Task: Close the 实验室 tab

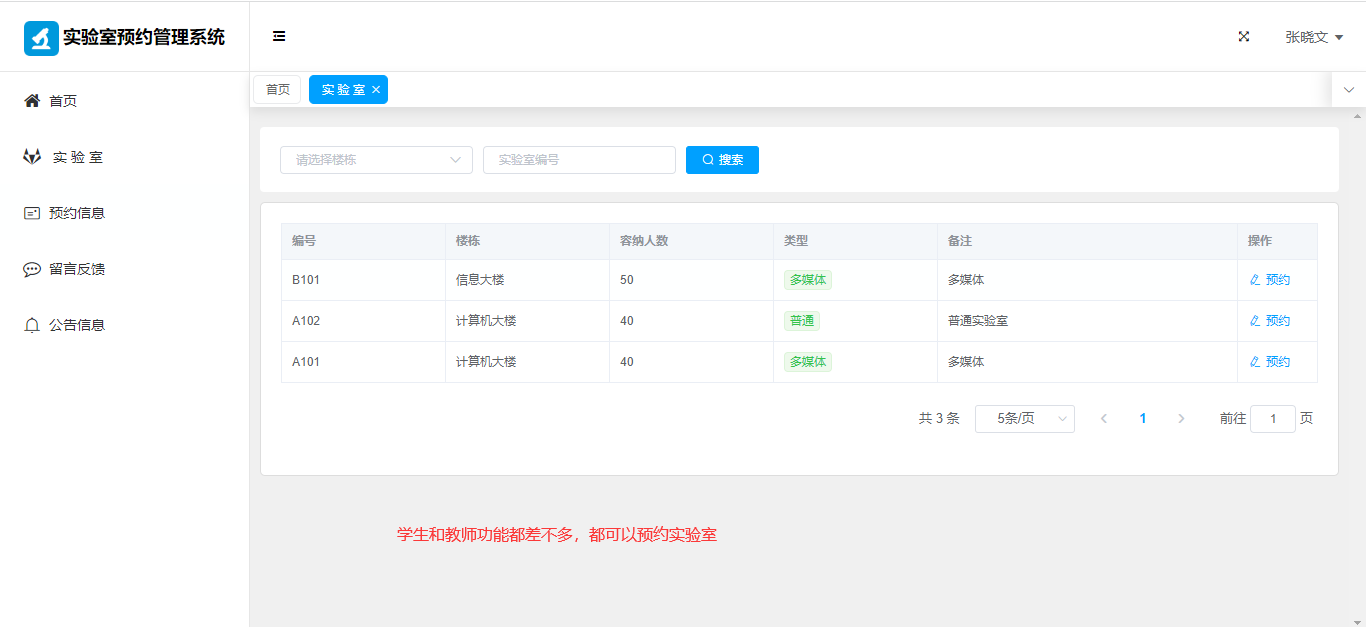Action: (376, 90)
